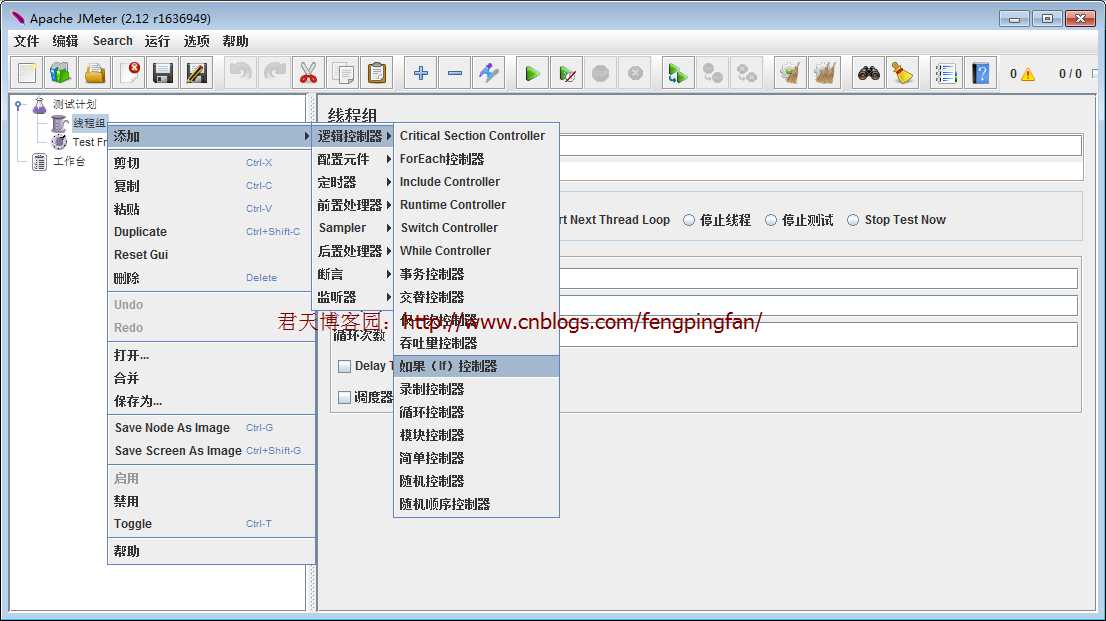The height and width of the screenshot is (621, 1106).
Task: Click the Remote Start All icon
Action: click(x=678, y=73)
